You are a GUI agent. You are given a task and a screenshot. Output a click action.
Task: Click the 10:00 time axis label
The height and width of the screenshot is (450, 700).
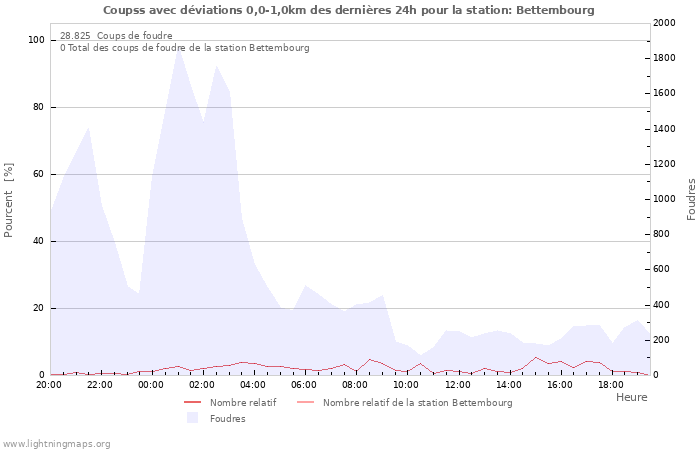click(x=406, y=385)
